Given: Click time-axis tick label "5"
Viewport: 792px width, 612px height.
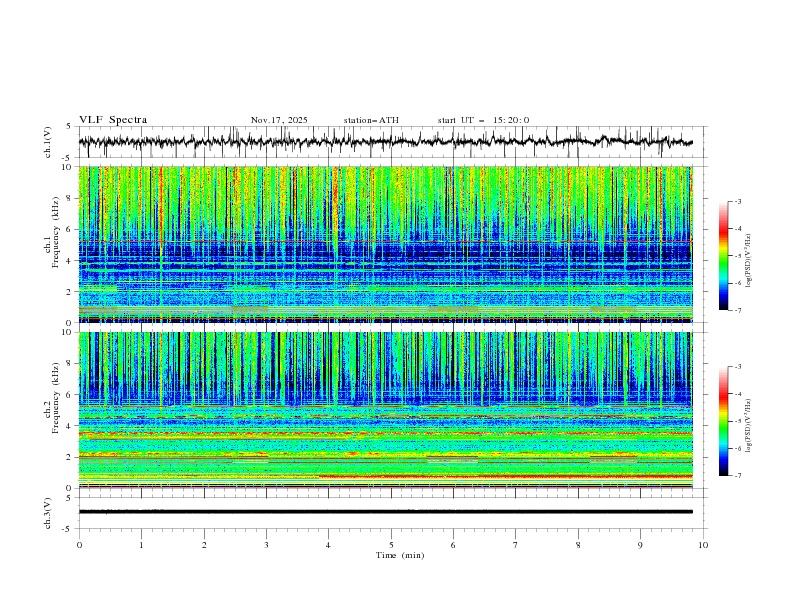Looking at the screenshot, I should click(x=391, y=545).
